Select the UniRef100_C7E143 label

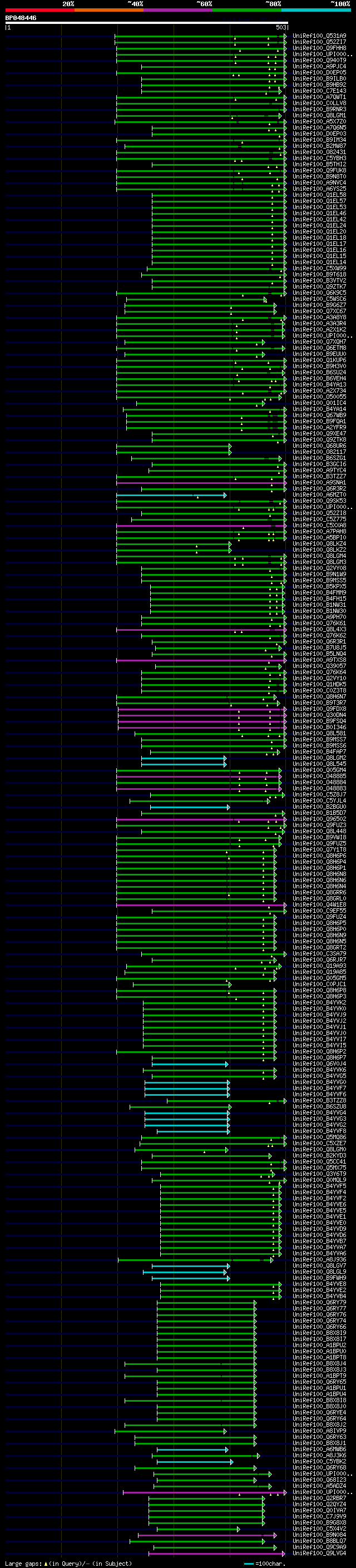(319, 91)
